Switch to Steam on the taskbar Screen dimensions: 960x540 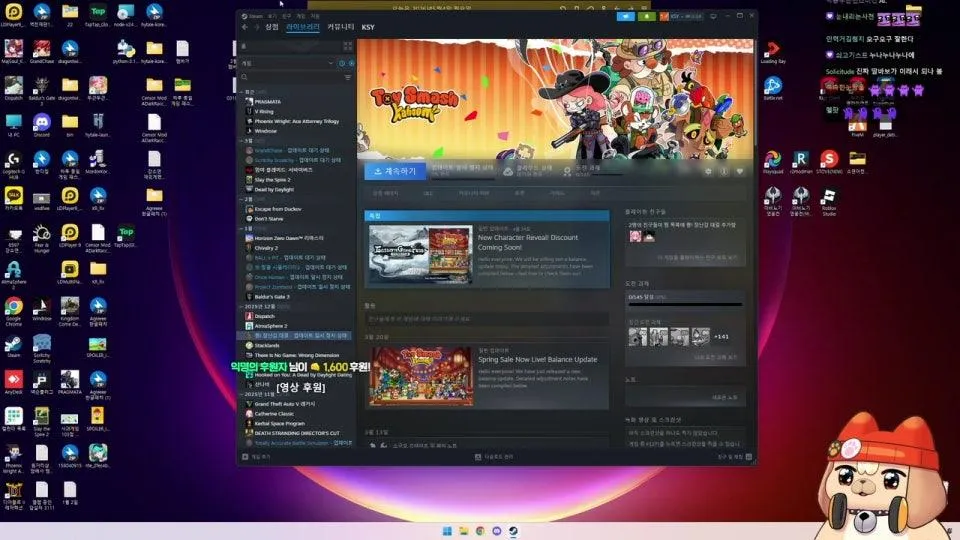[x=513, y=531]
